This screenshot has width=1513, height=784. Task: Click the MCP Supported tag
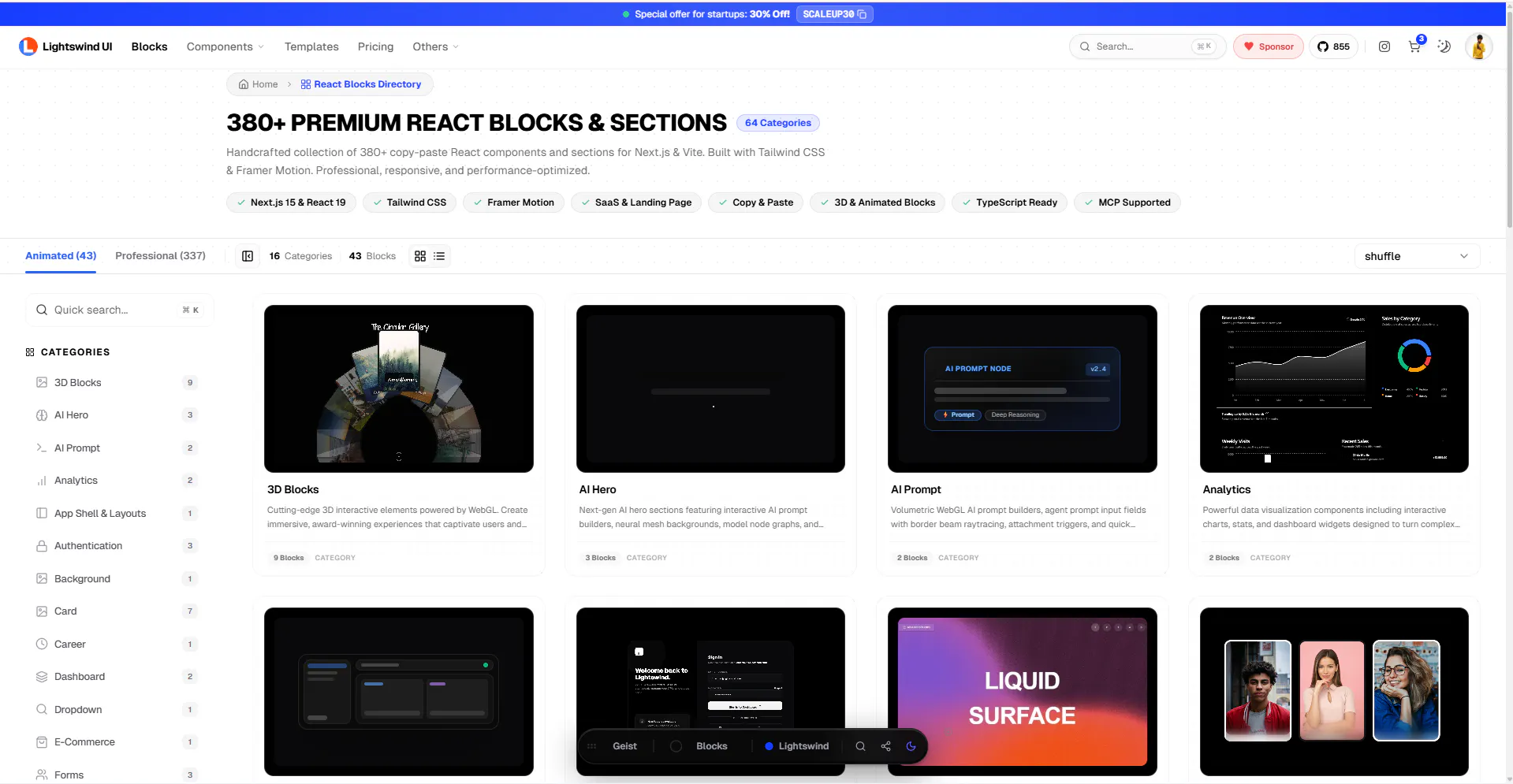[x=1127, y=203]
